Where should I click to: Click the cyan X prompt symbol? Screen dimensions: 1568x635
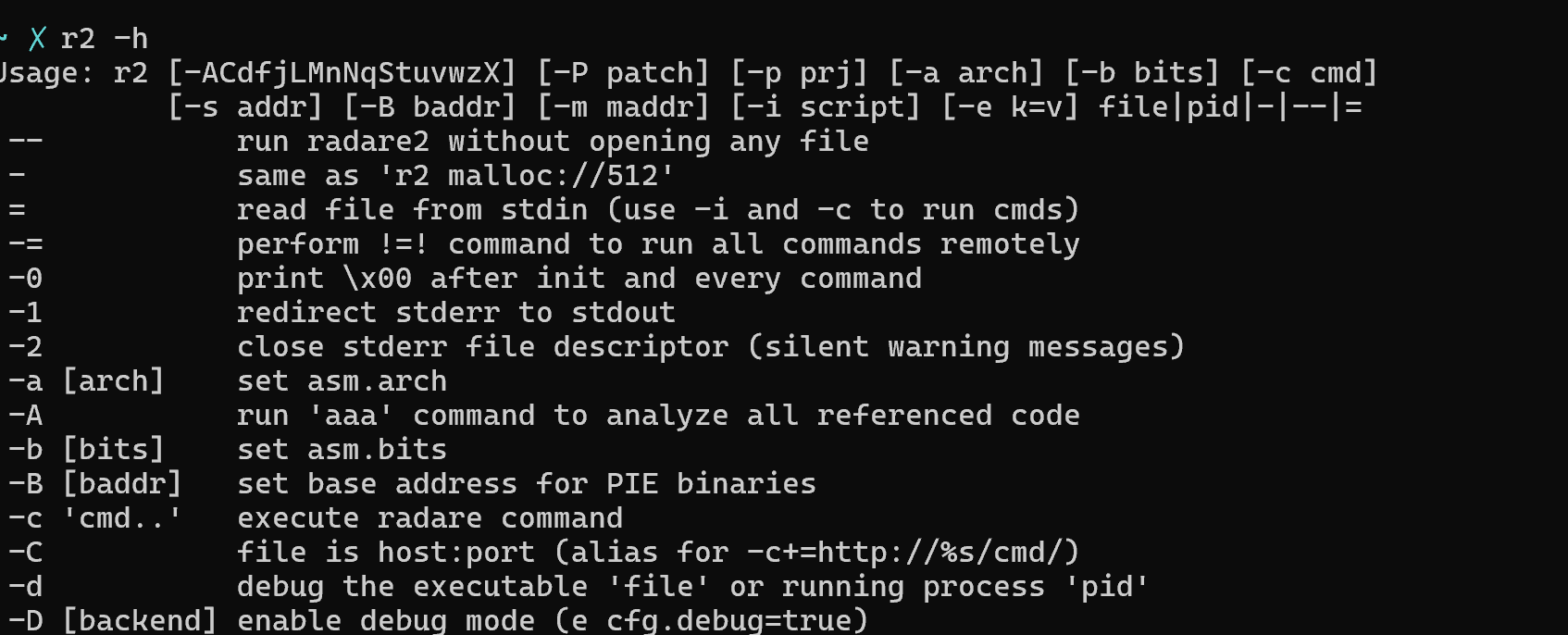click(x=38, y=39)
